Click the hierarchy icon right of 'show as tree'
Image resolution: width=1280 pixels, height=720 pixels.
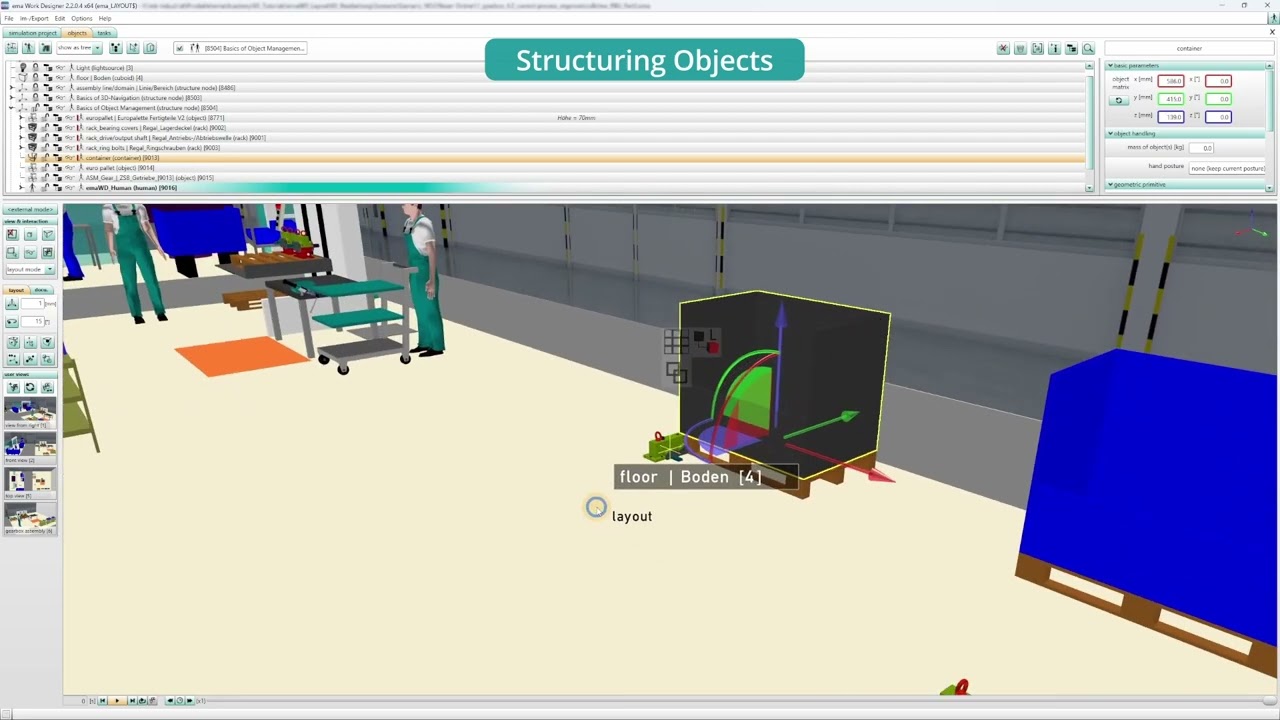(116, 48)
